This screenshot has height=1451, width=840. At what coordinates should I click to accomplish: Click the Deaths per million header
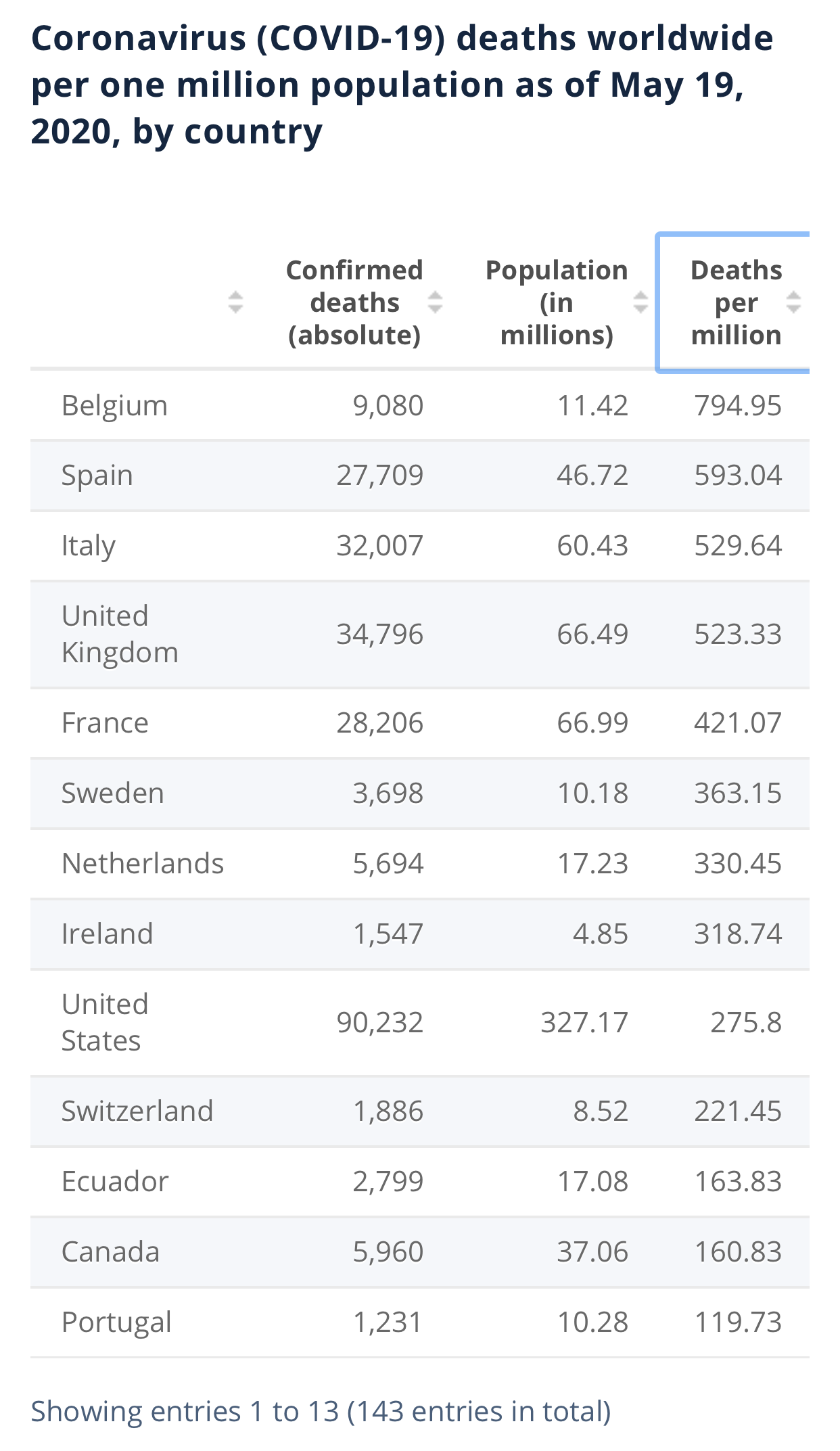(x=736, y=302)
